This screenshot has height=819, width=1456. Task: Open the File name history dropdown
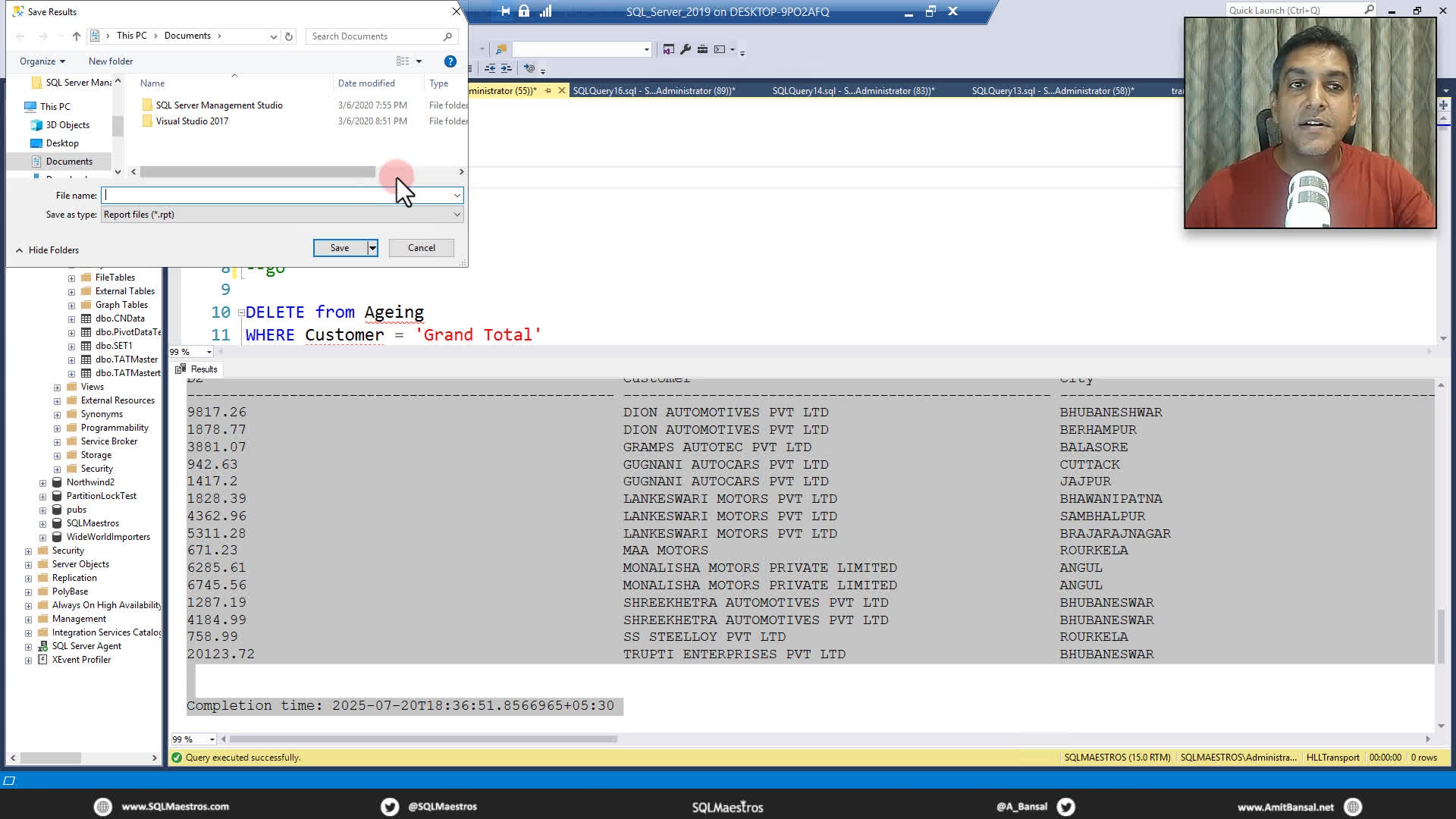tap(457, 196)
